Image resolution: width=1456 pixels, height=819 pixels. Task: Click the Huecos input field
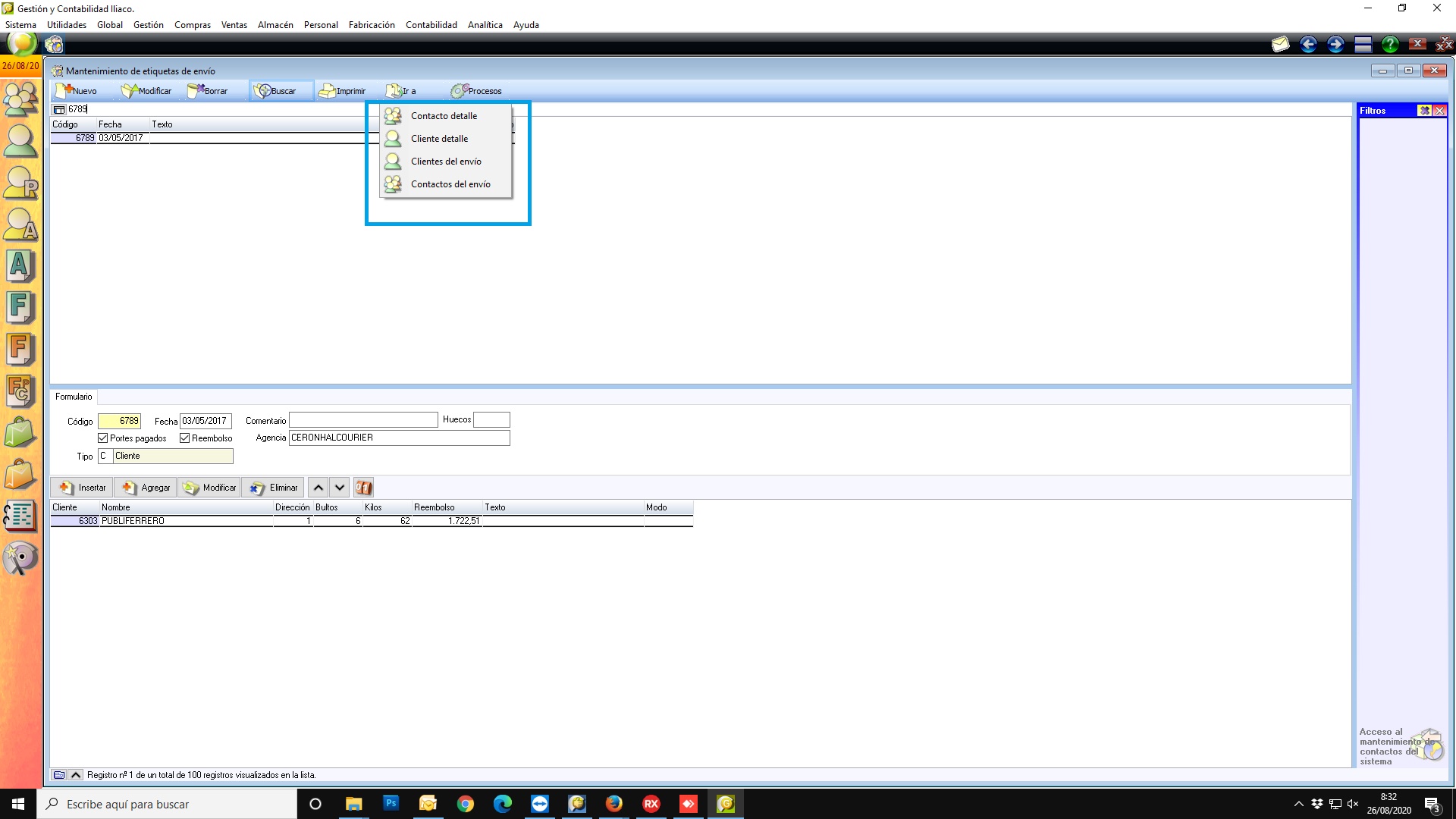(x=491, y=420)
